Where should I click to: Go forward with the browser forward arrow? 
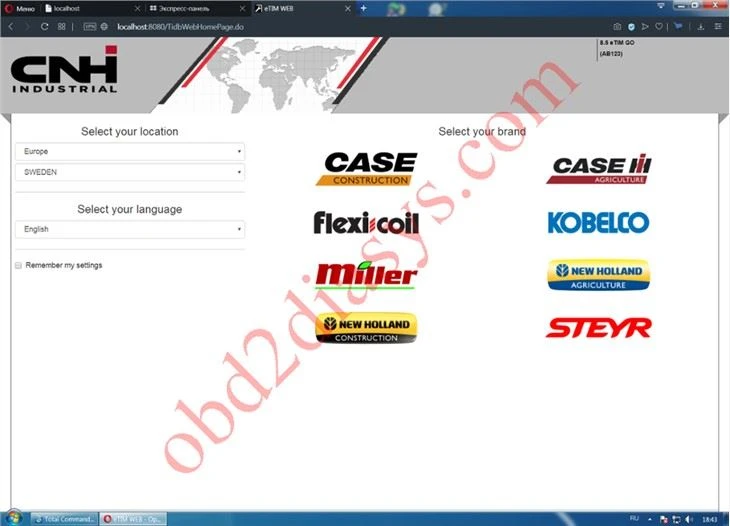coord(27,27)
